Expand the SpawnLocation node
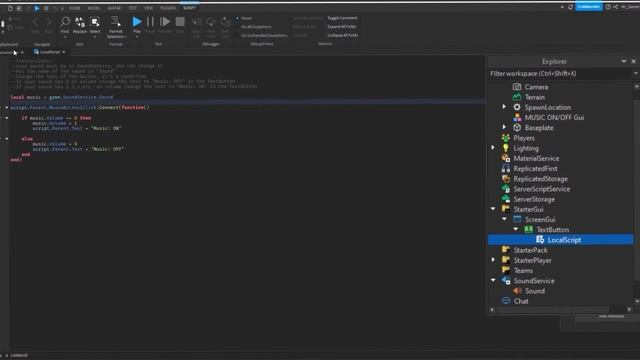This screenshot has width=640, height=360. (x=504, y=107)
